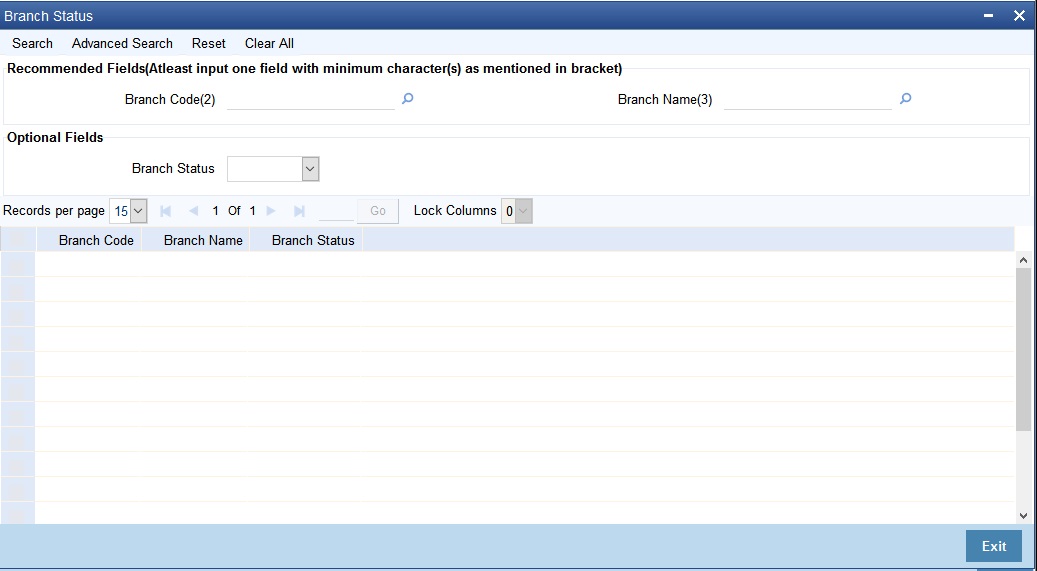Minimize the Branch Status window

click(x=988, y=15)
